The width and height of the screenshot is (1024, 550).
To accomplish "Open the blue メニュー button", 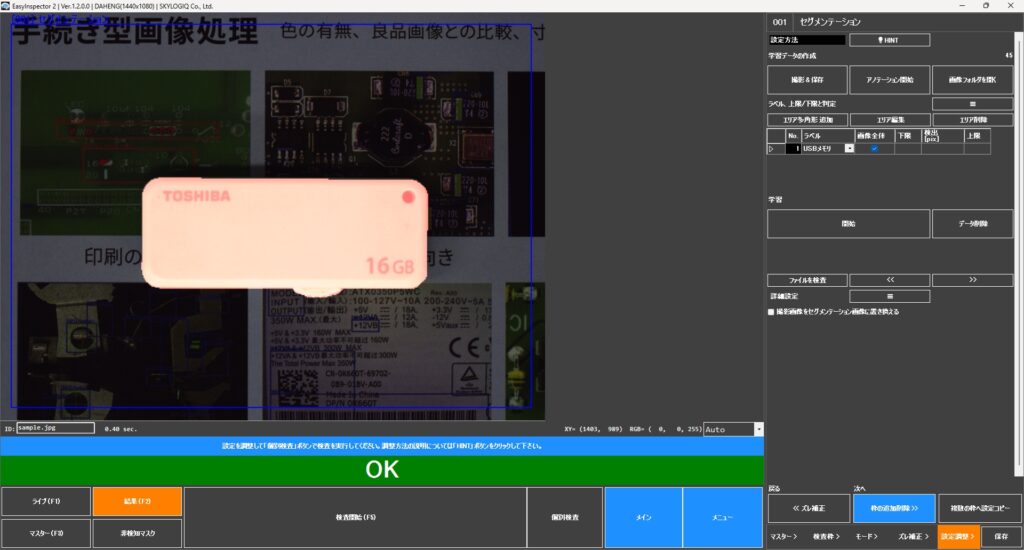I will [722, 517].
